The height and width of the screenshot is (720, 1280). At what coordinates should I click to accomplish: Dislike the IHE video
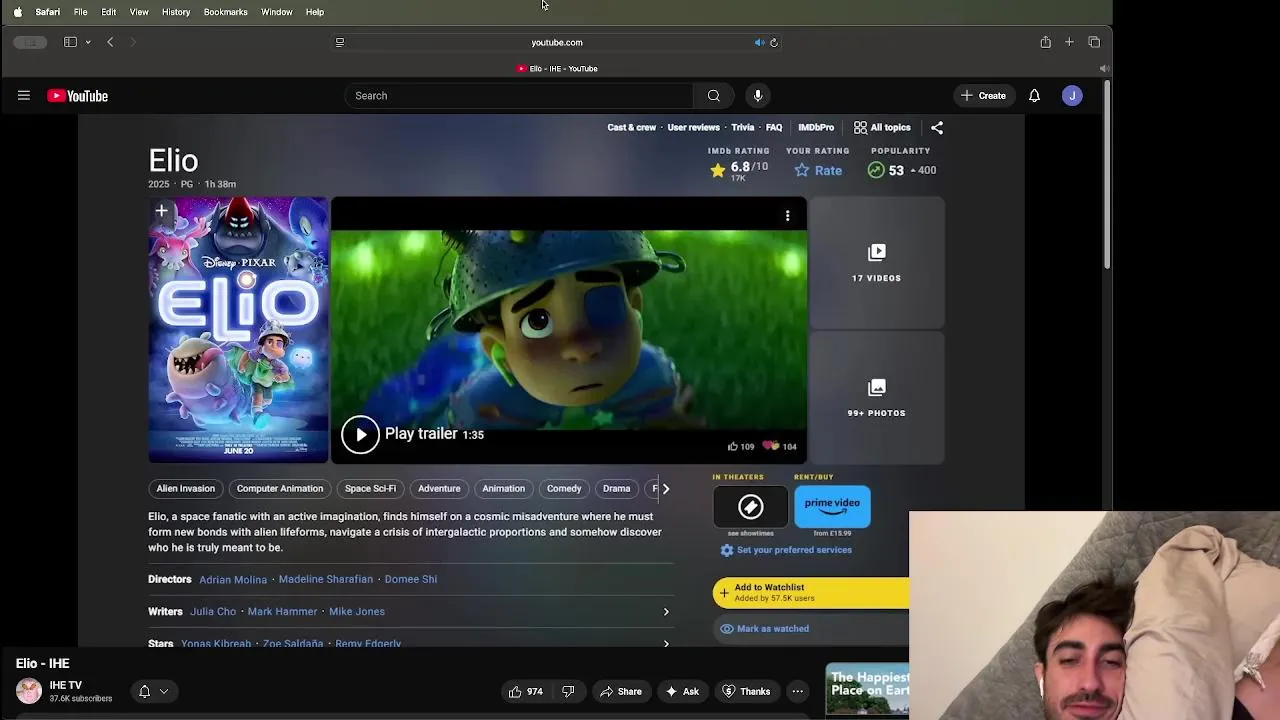(568, 691)
